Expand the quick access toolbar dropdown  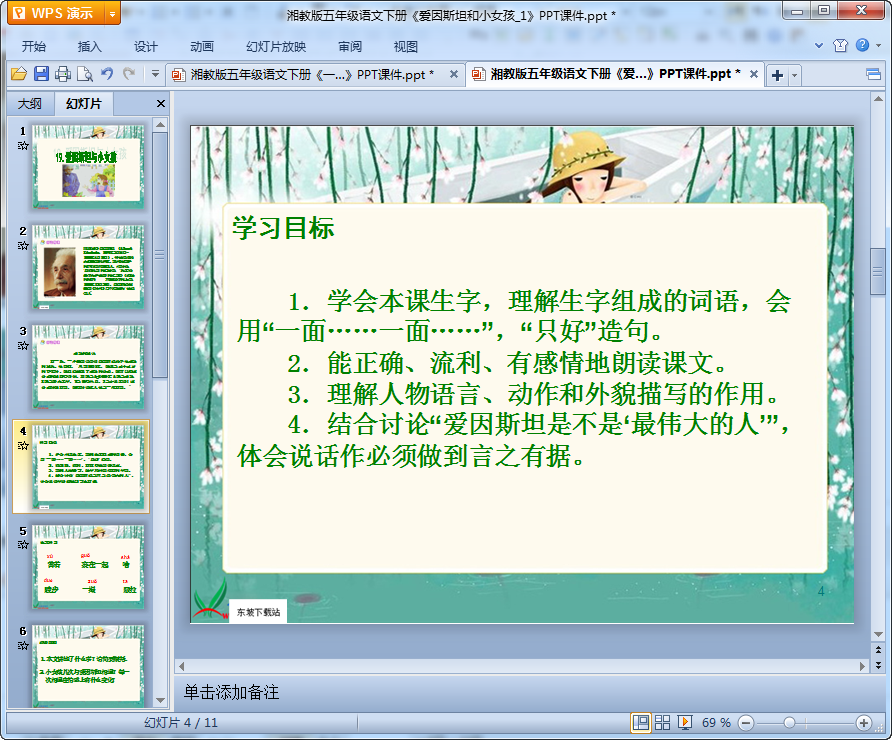[155, 74]
